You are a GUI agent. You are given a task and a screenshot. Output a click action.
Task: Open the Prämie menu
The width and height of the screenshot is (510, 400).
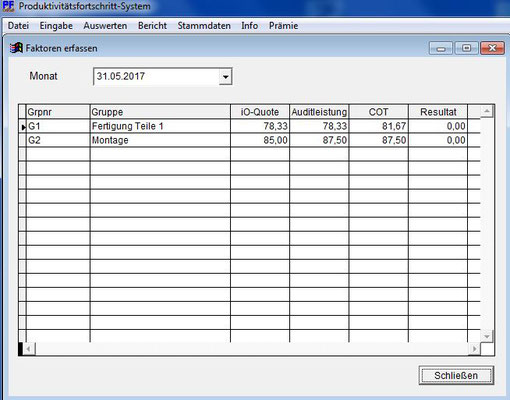pyautogui.click(x=283, y=26)
